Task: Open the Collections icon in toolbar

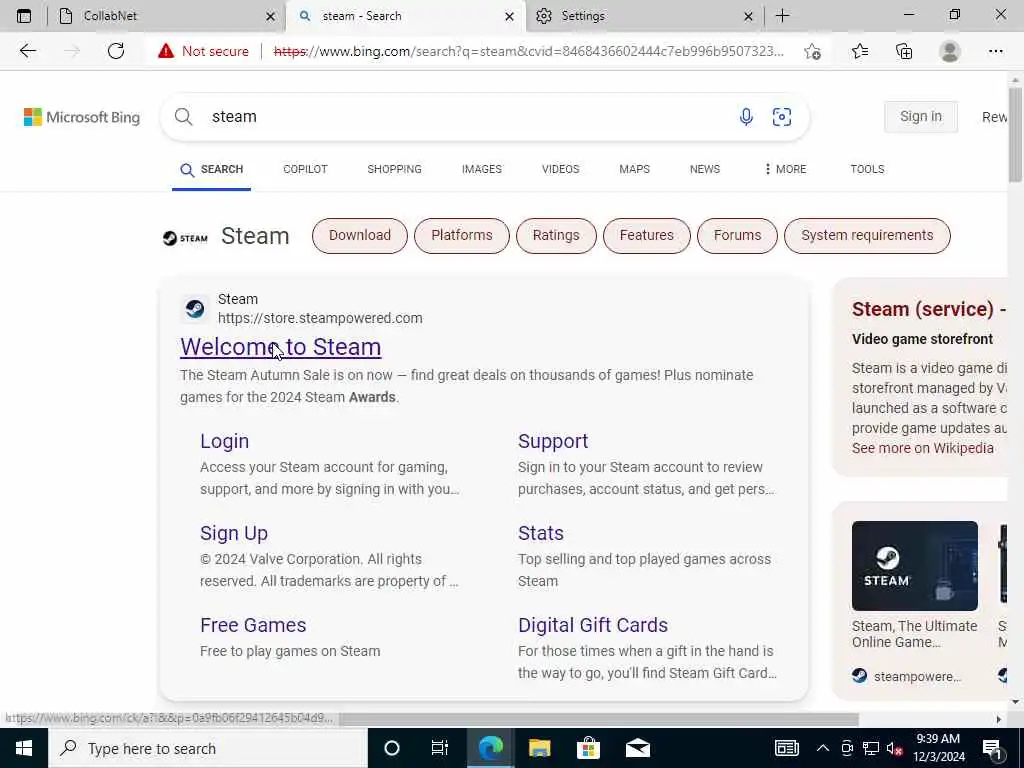Action: click(x=904, y=51)
